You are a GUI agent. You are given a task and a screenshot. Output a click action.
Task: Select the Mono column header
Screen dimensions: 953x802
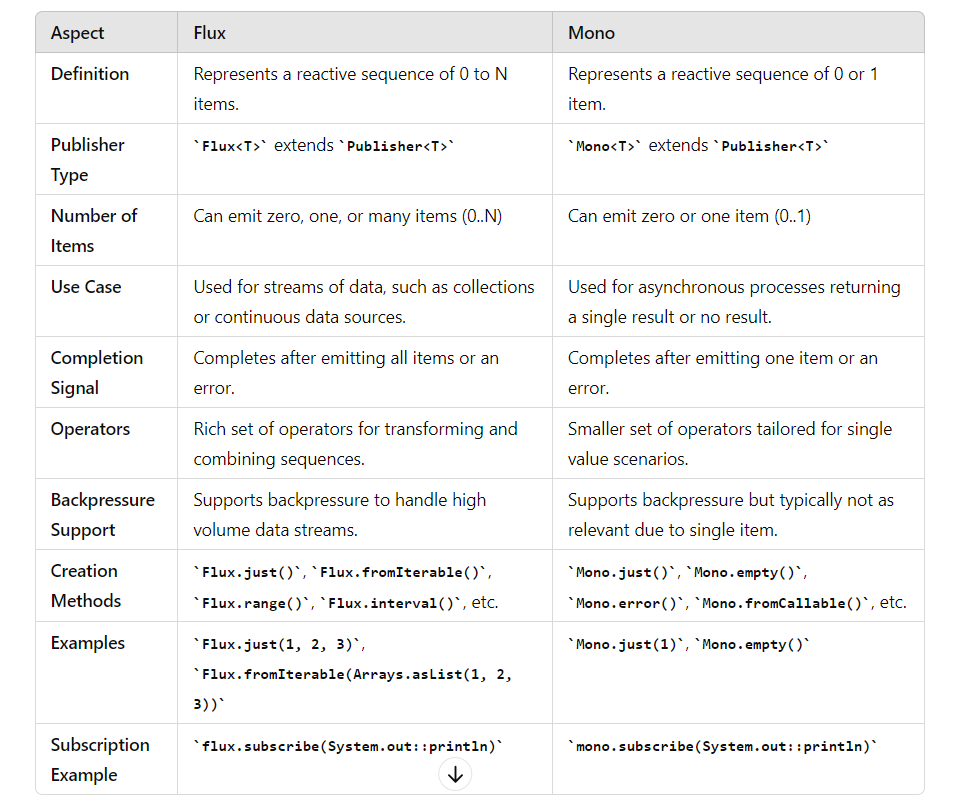pos(591,33)
